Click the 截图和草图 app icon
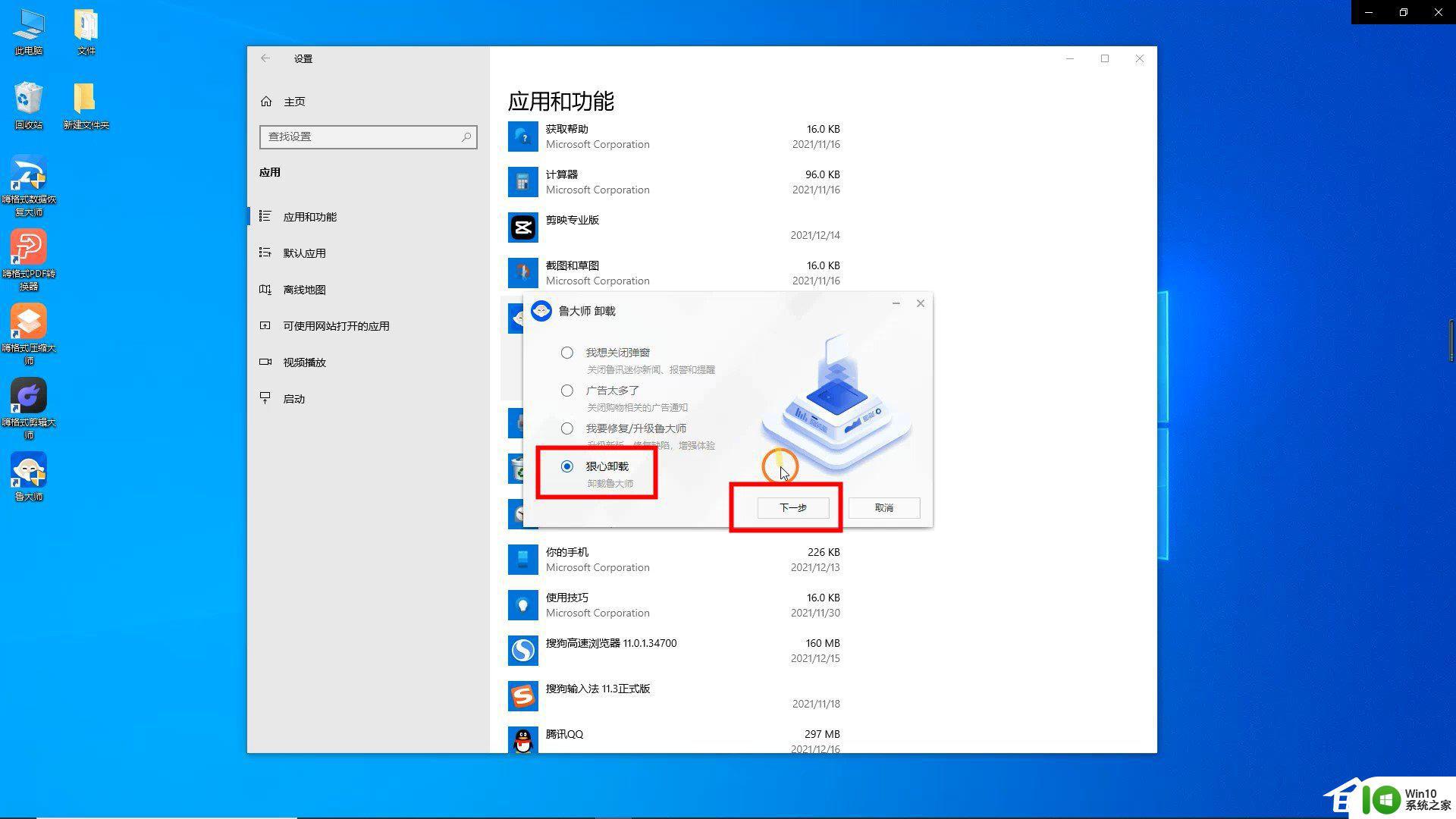The image size is (1456, 819). point(522,273)
